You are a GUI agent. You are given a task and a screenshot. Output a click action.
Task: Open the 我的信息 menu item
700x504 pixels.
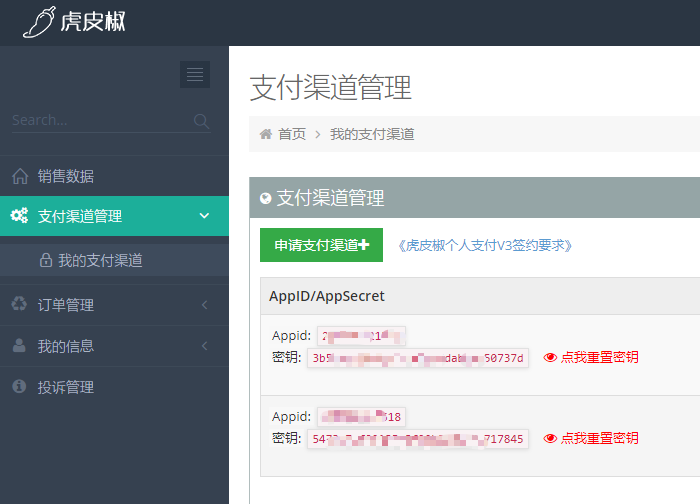(x=114, y=346)
